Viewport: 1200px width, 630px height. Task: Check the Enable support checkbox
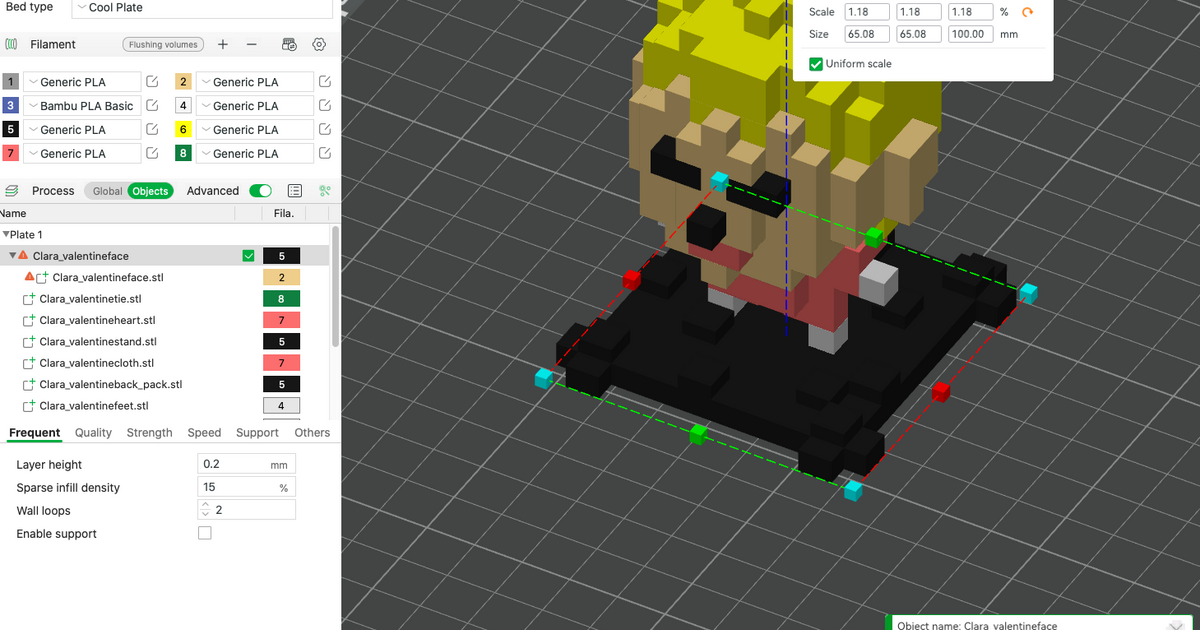coord(205,534)
